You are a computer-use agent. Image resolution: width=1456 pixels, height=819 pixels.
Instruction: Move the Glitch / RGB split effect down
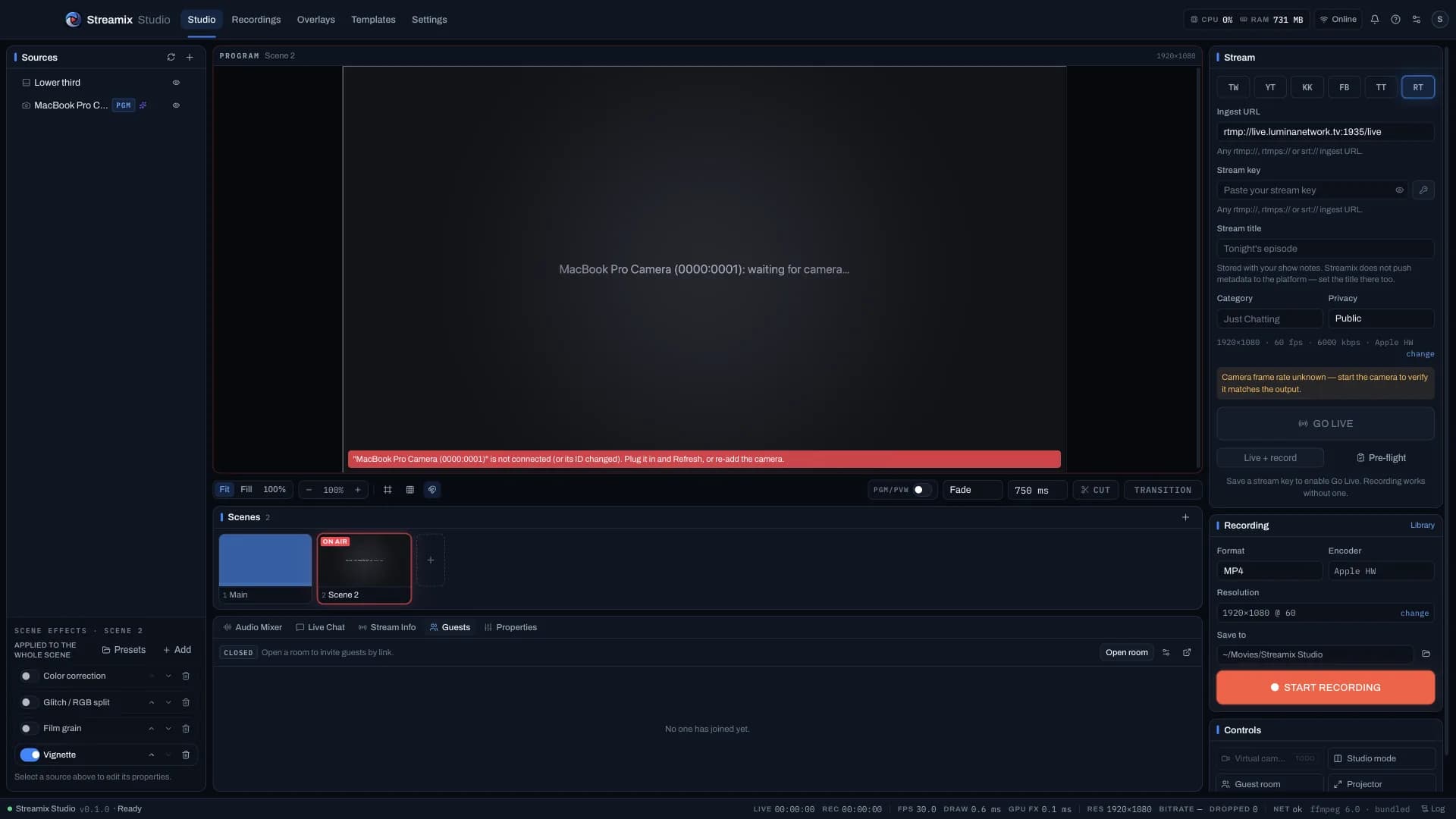tap(168, 703)
